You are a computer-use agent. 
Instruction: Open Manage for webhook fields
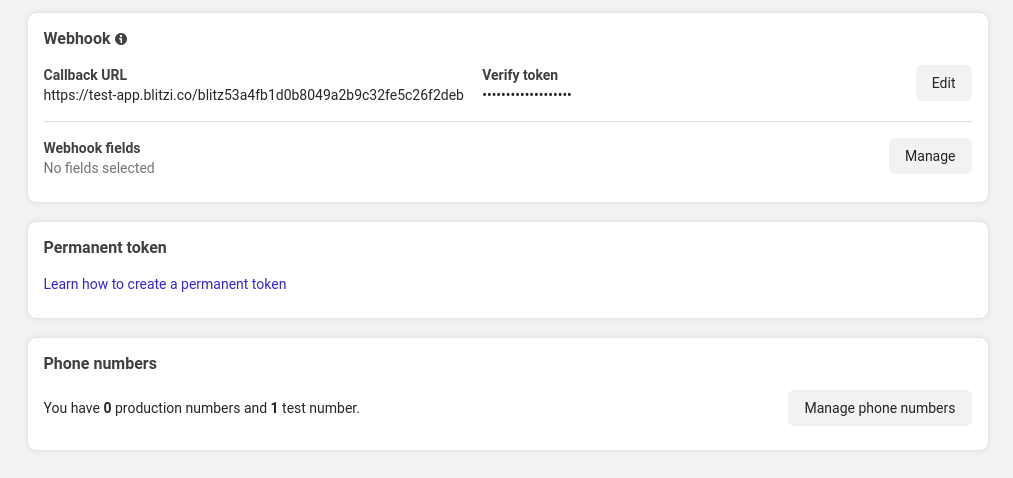[930, 156]
